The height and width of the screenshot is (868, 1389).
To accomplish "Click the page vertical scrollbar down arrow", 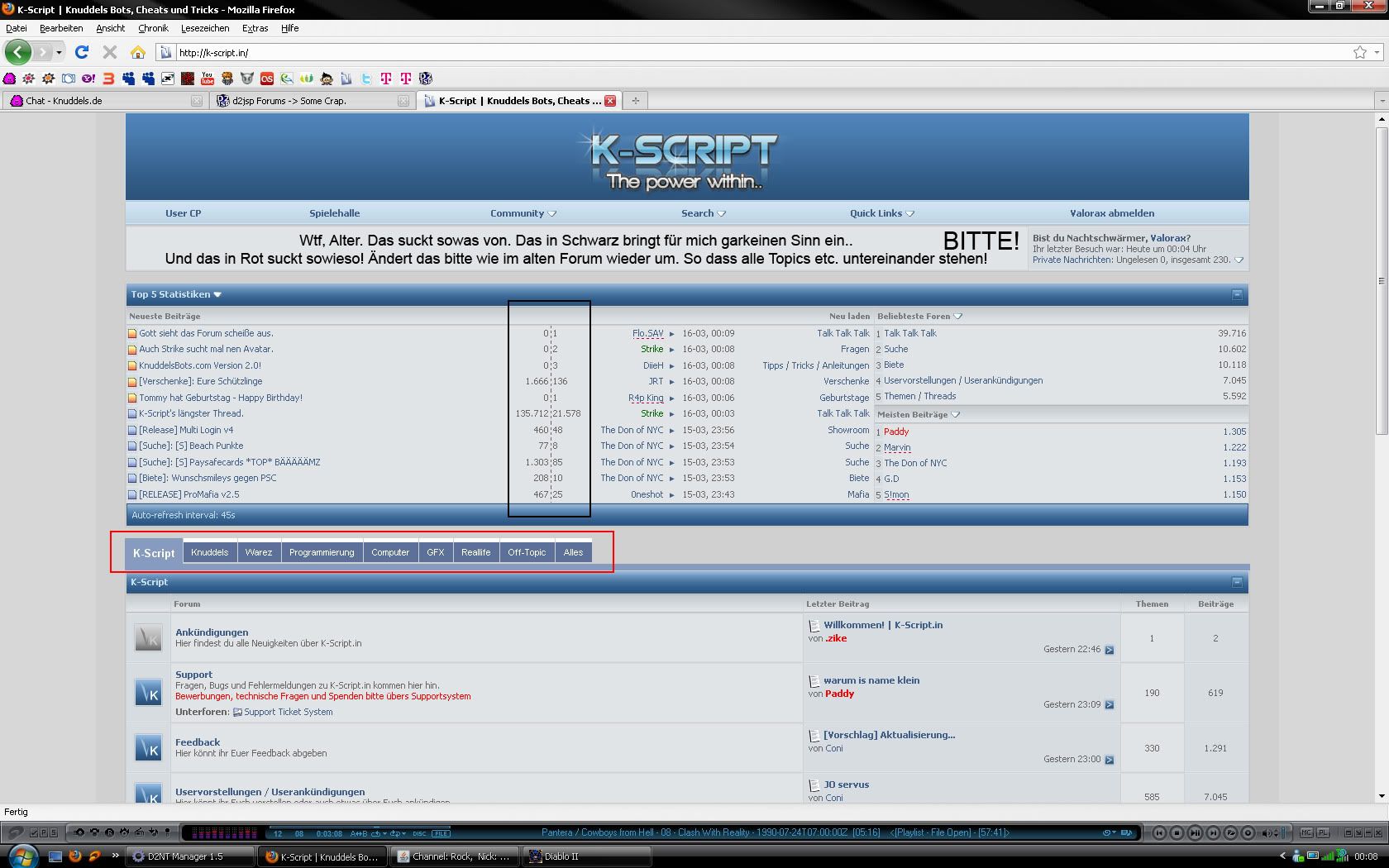I will (1382, 796).
